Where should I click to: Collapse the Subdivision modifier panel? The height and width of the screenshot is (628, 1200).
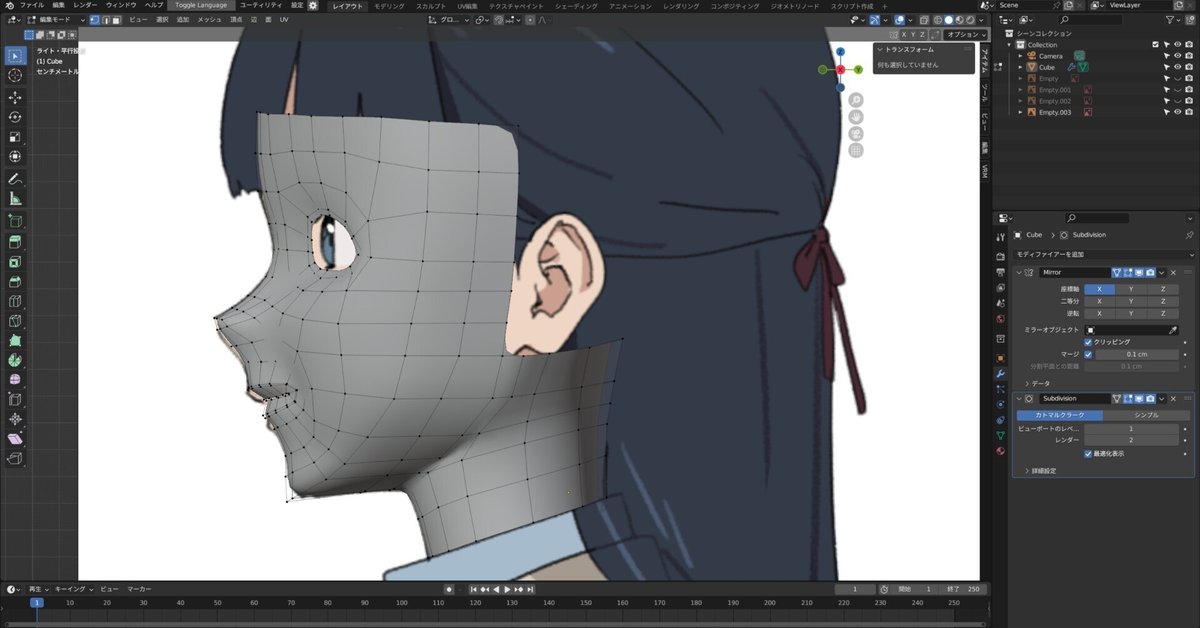[1019, 398]
